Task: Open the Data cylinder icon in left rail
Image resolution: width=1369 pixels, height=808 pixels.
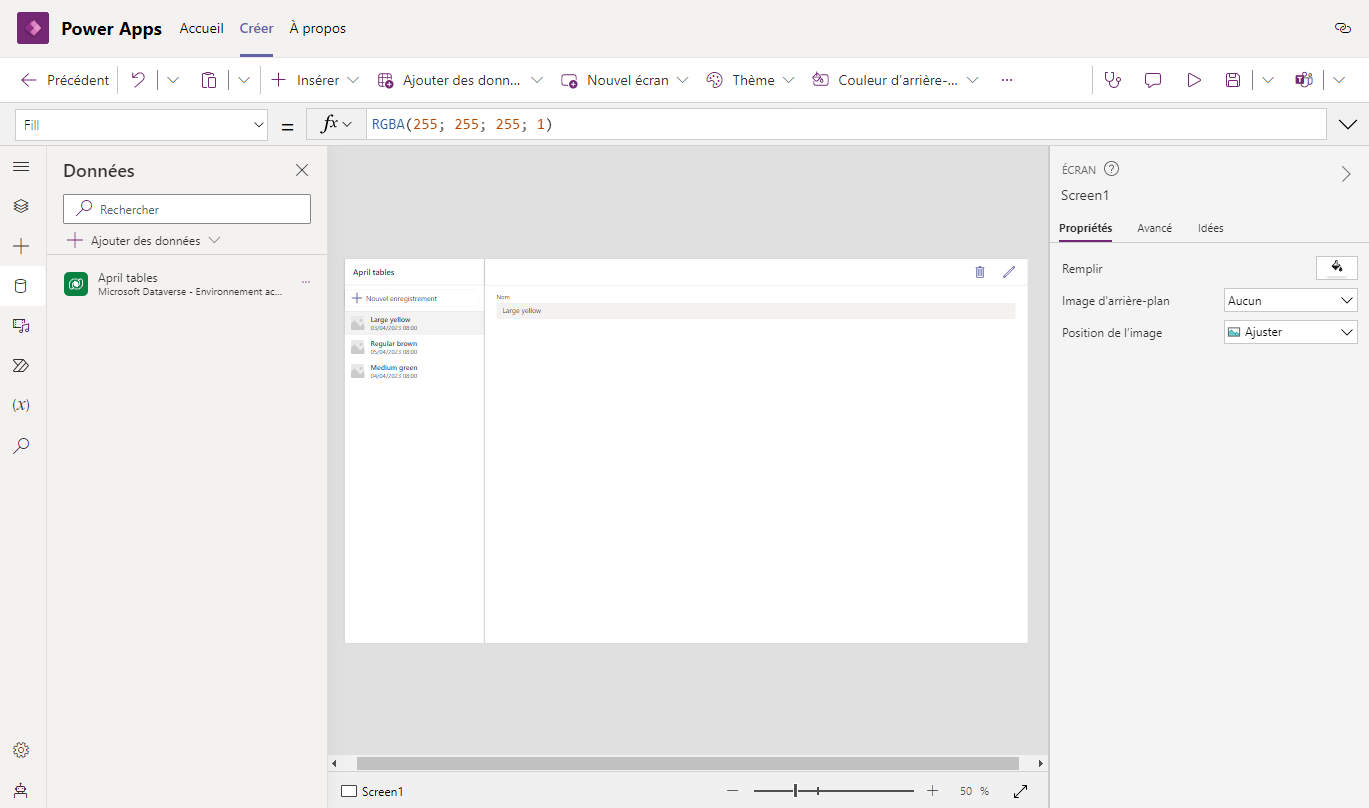Action: point(21,286)
